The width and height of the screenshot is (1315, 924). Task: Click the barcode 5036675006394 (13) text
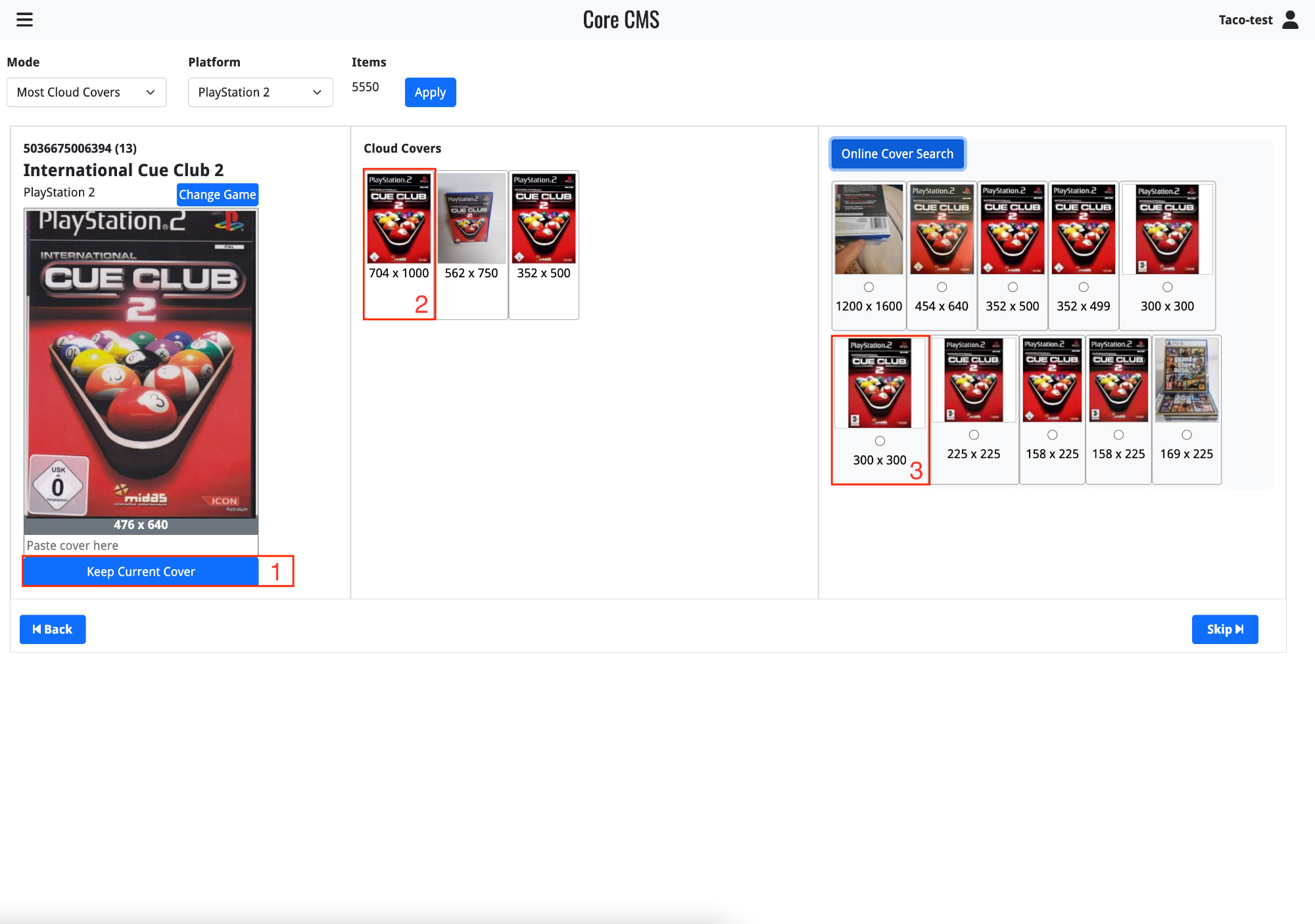pyautogui.click(x=80, y=149)
